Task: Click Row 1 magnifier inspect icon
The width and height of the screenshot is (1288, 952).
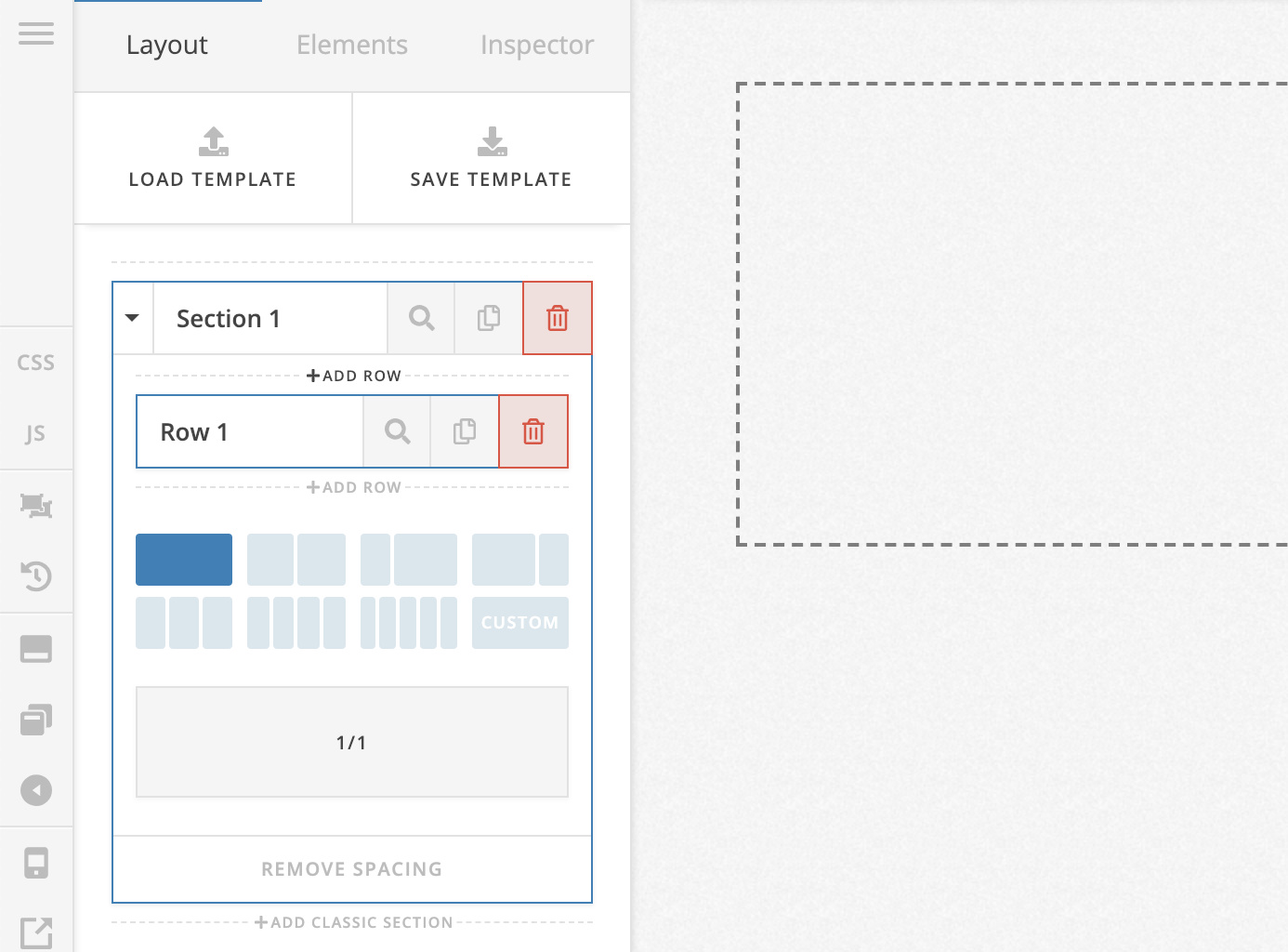Action: pos(397,431)
